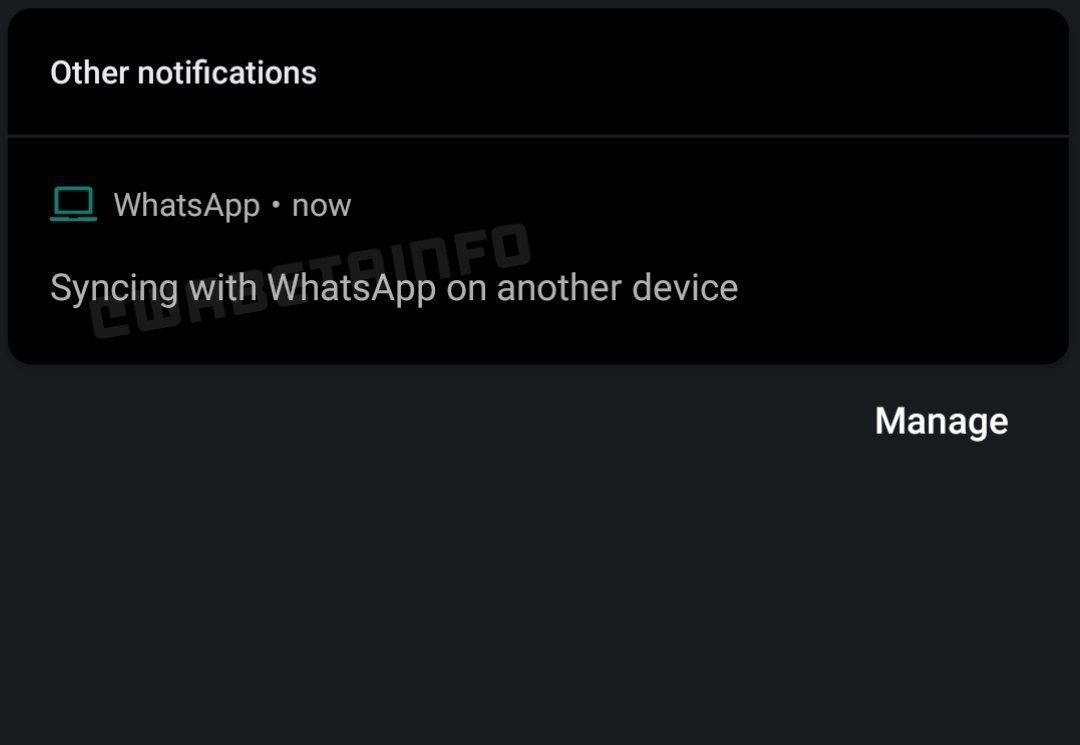Tap the words 'another device' in the message

pos(617,288)
